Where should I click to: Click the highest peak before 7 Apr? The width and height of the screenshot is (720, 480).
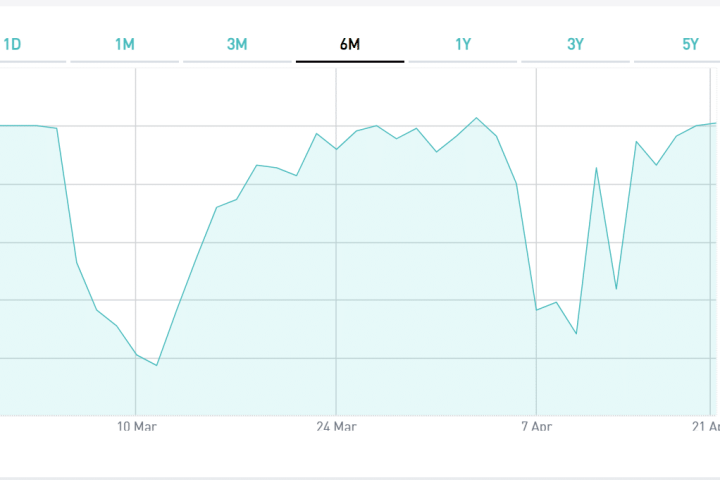point(477,118)
